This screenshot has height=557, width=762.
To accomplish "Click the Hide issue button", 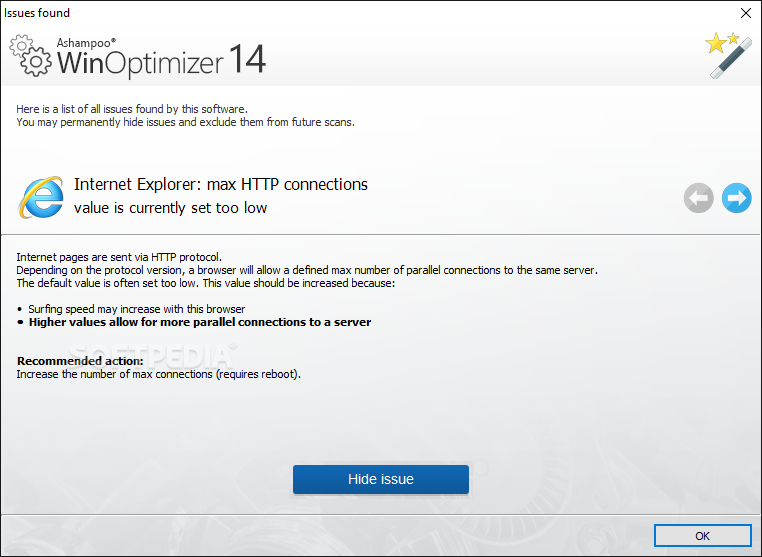I will point(381,479).
